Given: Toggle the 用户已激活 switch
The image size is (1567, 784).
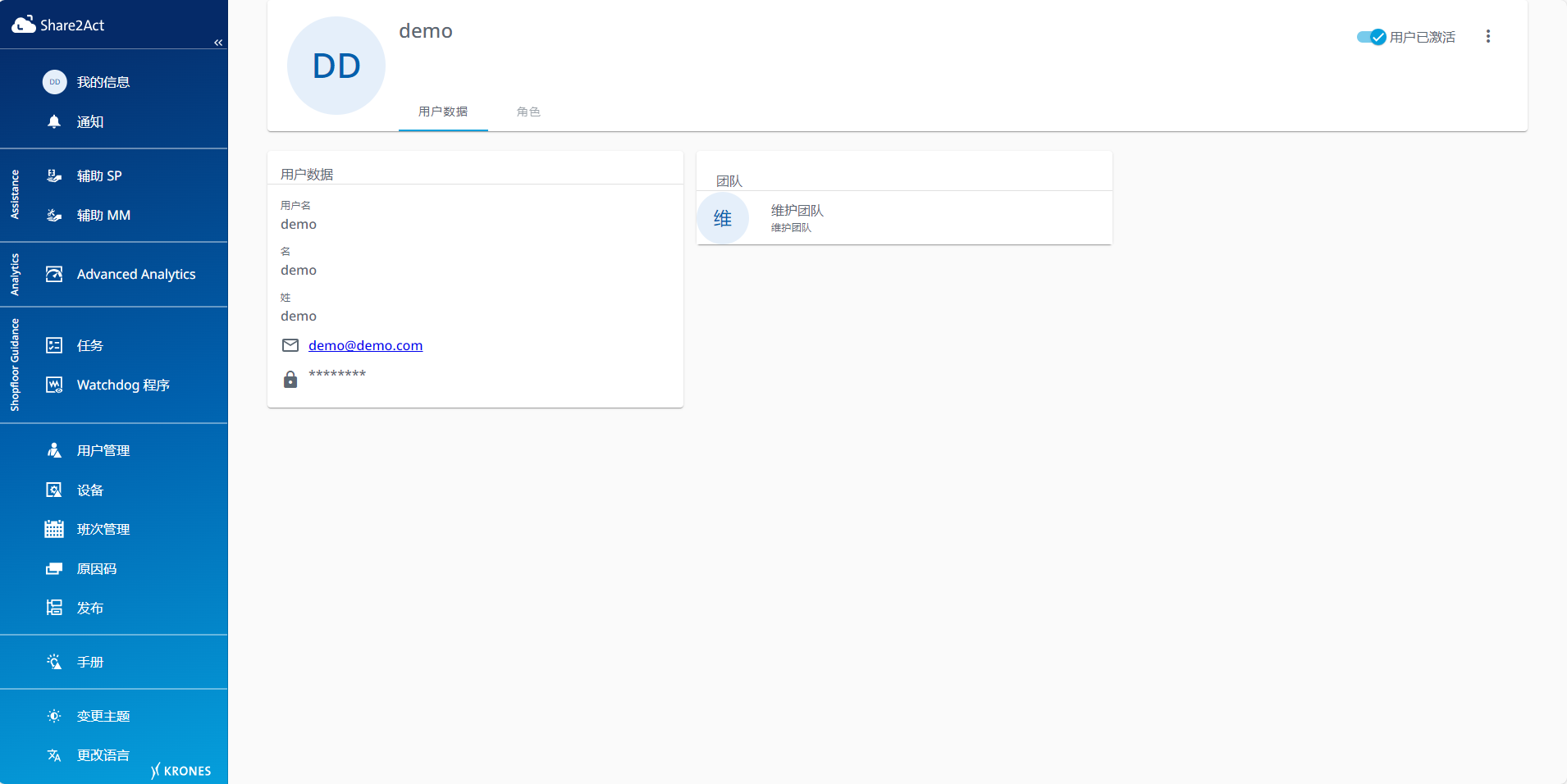Looking at the screenshot, I should point(1371,37).
